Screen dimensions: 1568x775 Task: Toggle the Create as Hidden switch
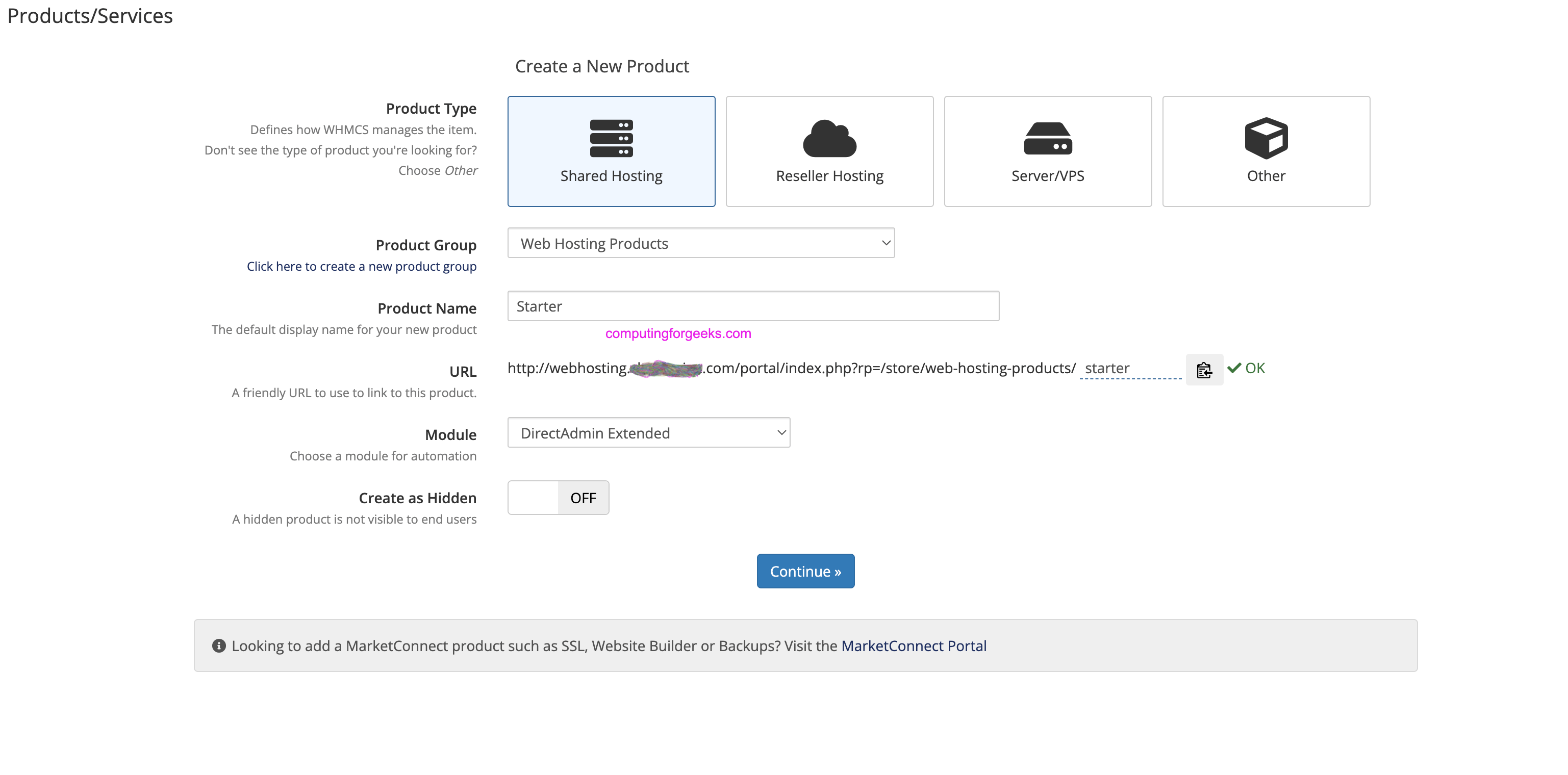coord(558,498)
